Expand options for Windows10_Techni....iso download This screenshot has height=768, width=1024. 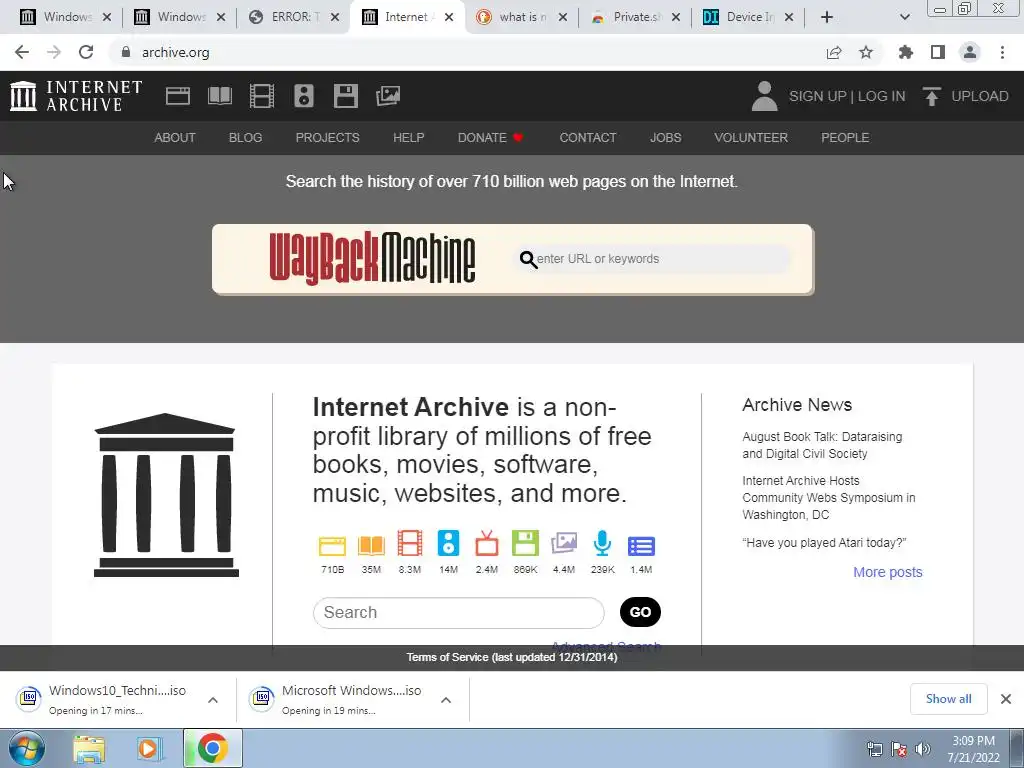(x=213, y=700)
